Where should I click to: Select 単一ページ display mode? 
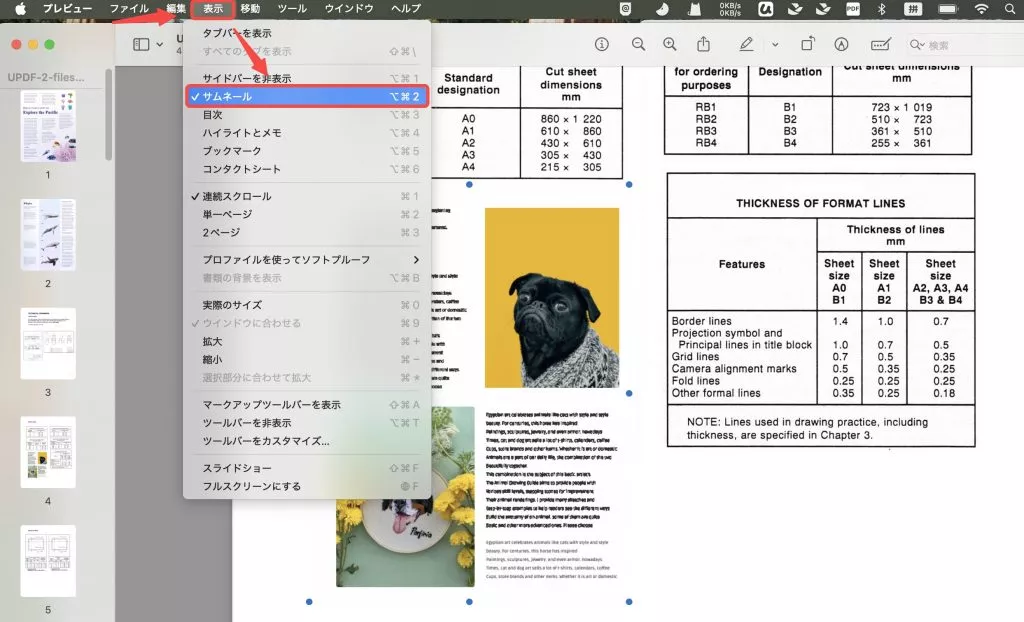pyautogui.click(x=307, y=214)
